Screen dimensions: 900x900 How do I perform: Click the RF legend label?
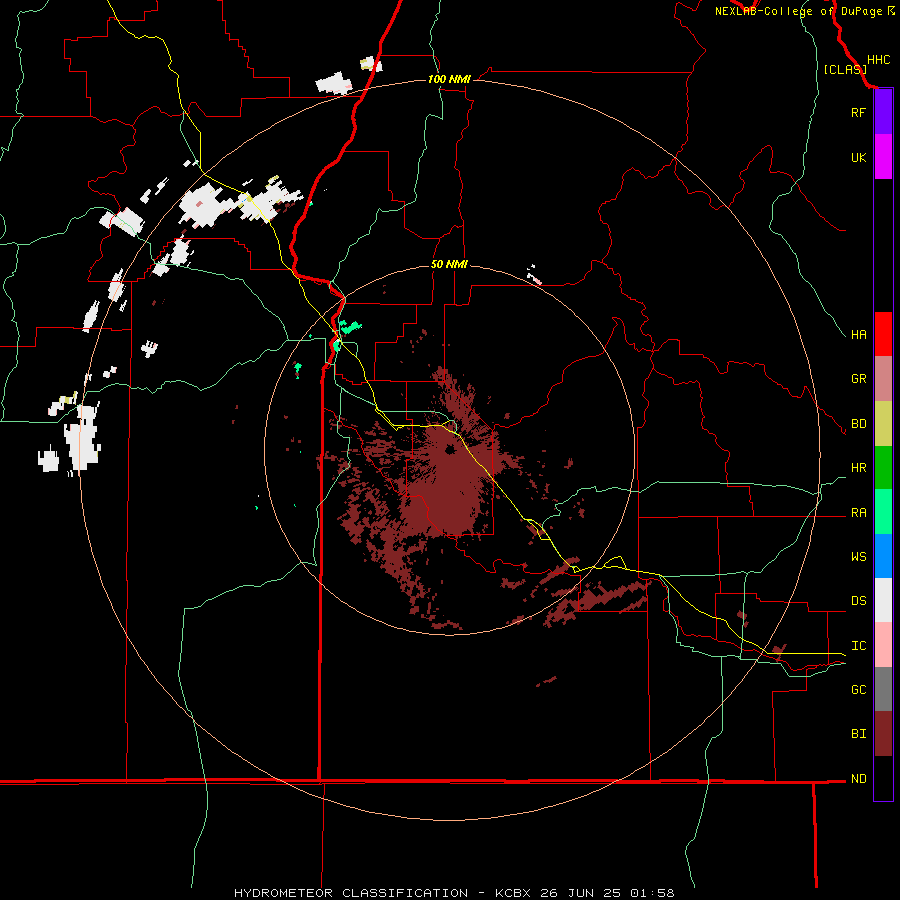pos(858,112)
